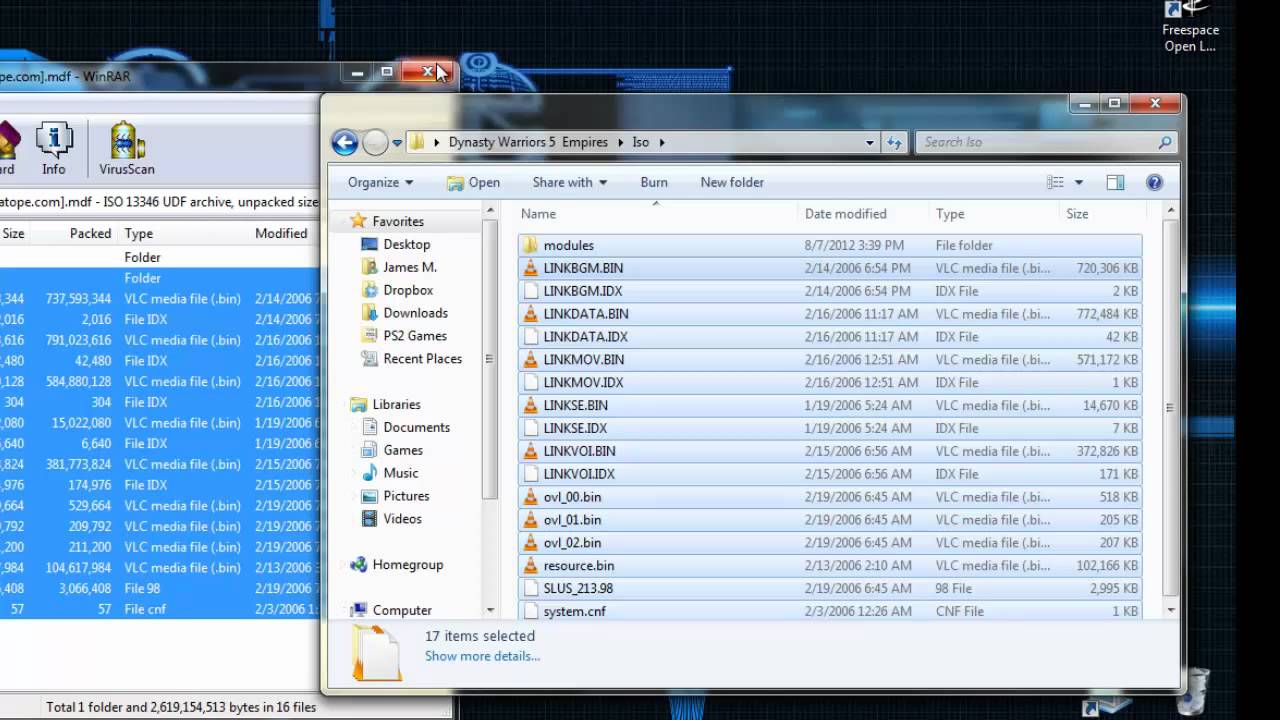This screenshot has width=1280, height=720.
Task: Sort WinRAR list by Modified column
Action: coord(282,233)
